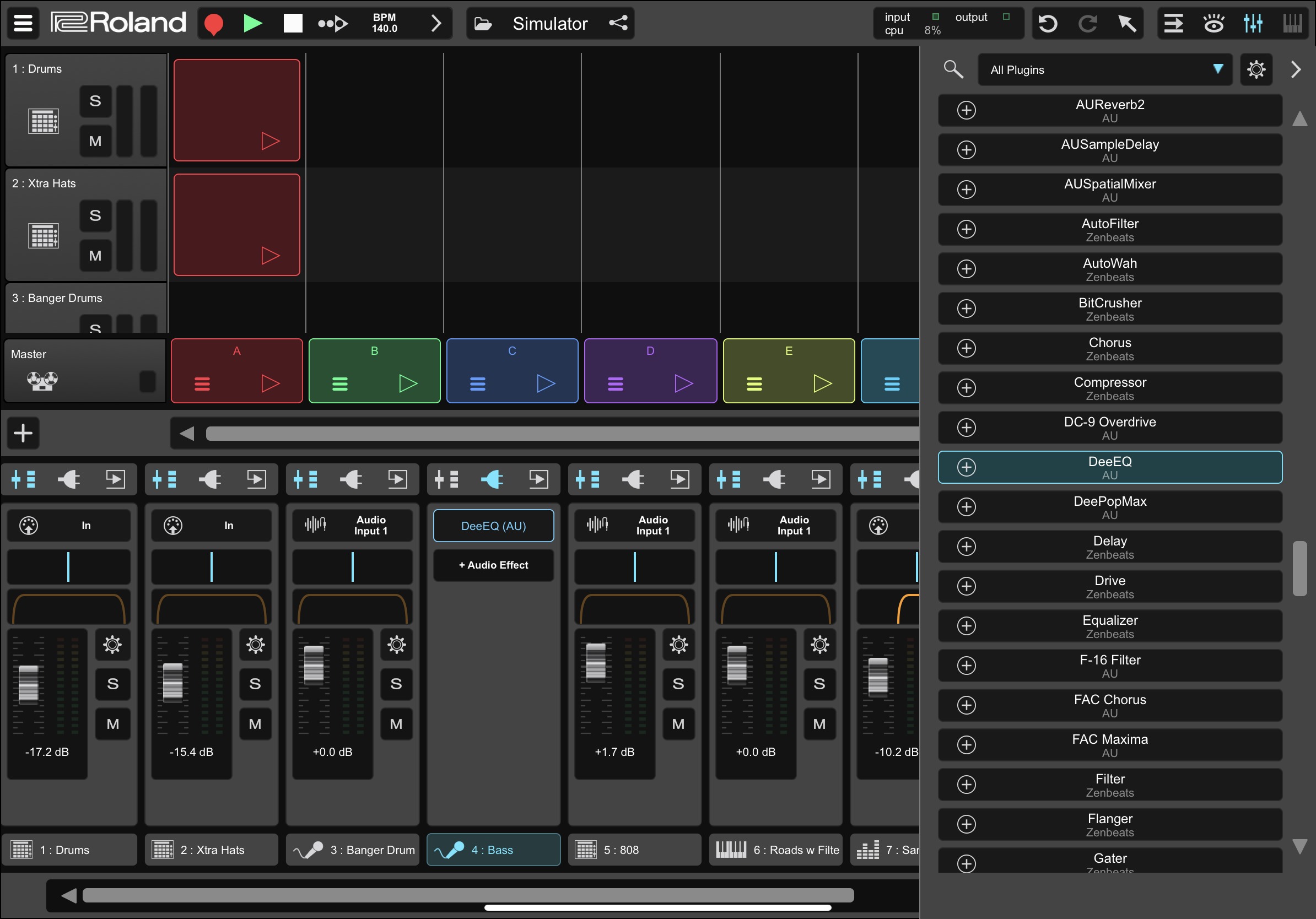Click the + Audio Effect button
The image size is (1316, 919).
click(494, 565)
